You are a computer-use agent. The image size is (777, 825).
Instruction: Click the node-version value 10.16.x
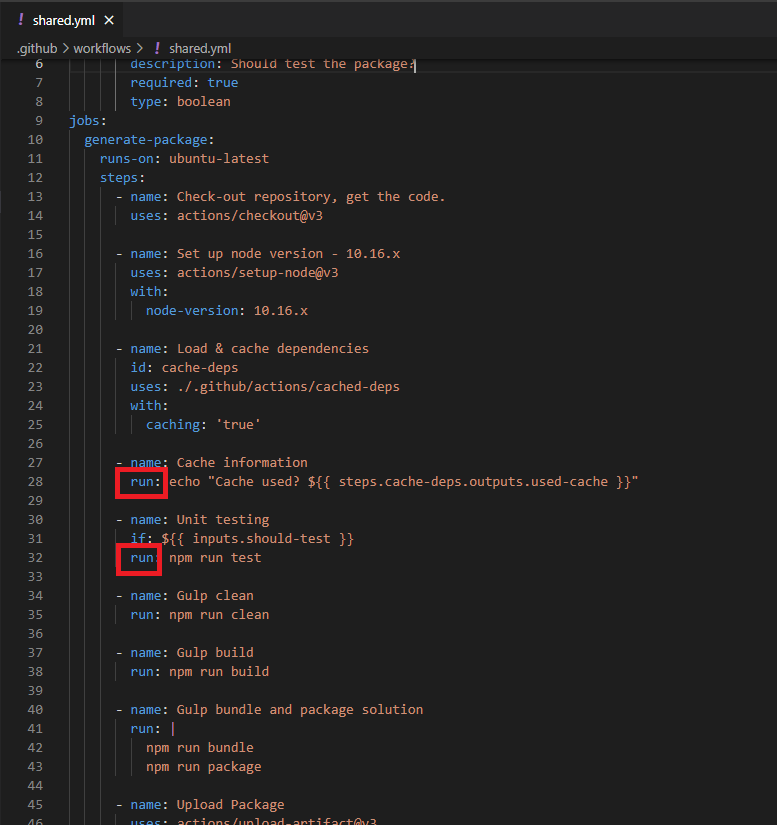281,311
